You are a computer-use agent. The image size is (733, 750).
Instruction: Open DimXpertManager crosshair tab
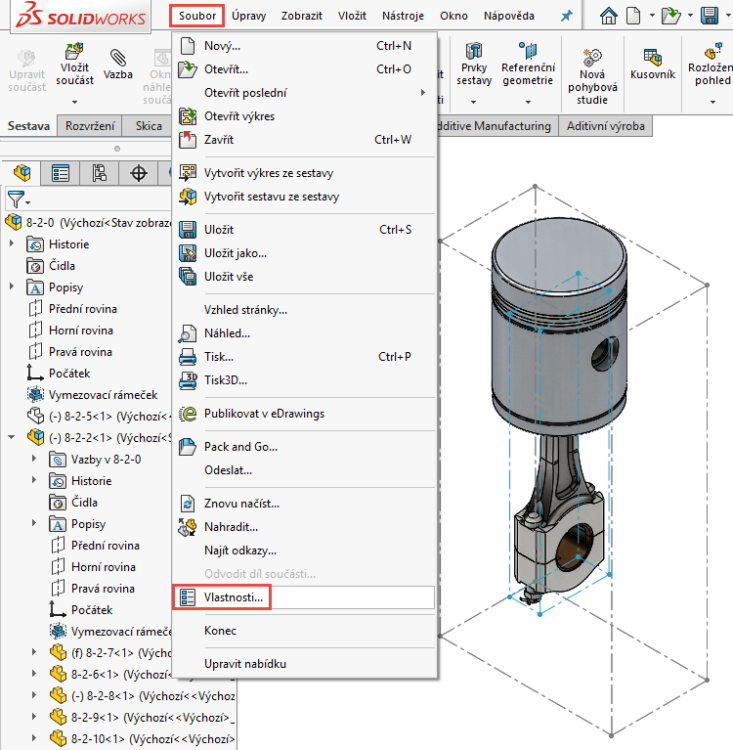coord(138,173)
